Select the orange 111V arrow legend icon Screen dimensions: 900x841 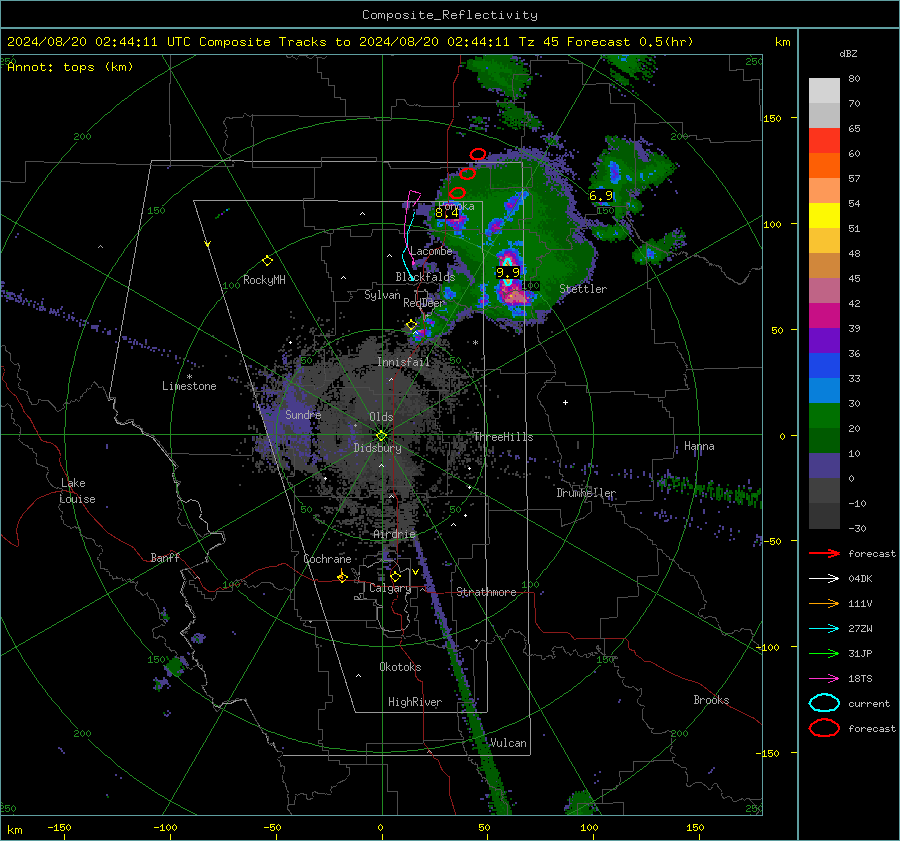824,603
